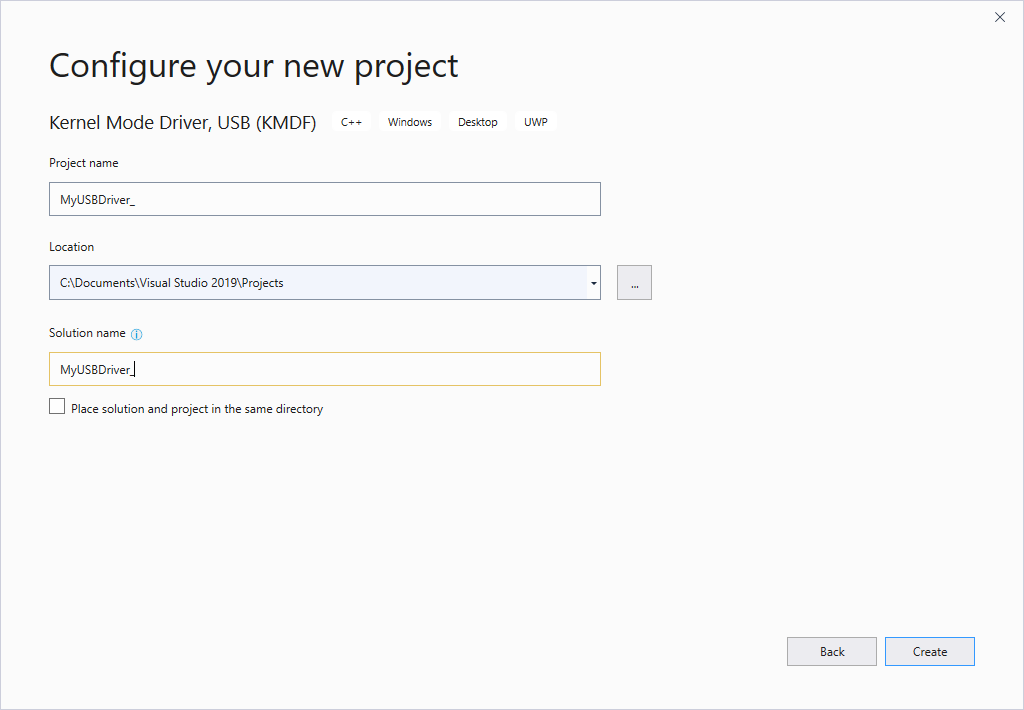Click the Project name label
The width and height of the screenshot is (1024, 710).
pos(83,162)
